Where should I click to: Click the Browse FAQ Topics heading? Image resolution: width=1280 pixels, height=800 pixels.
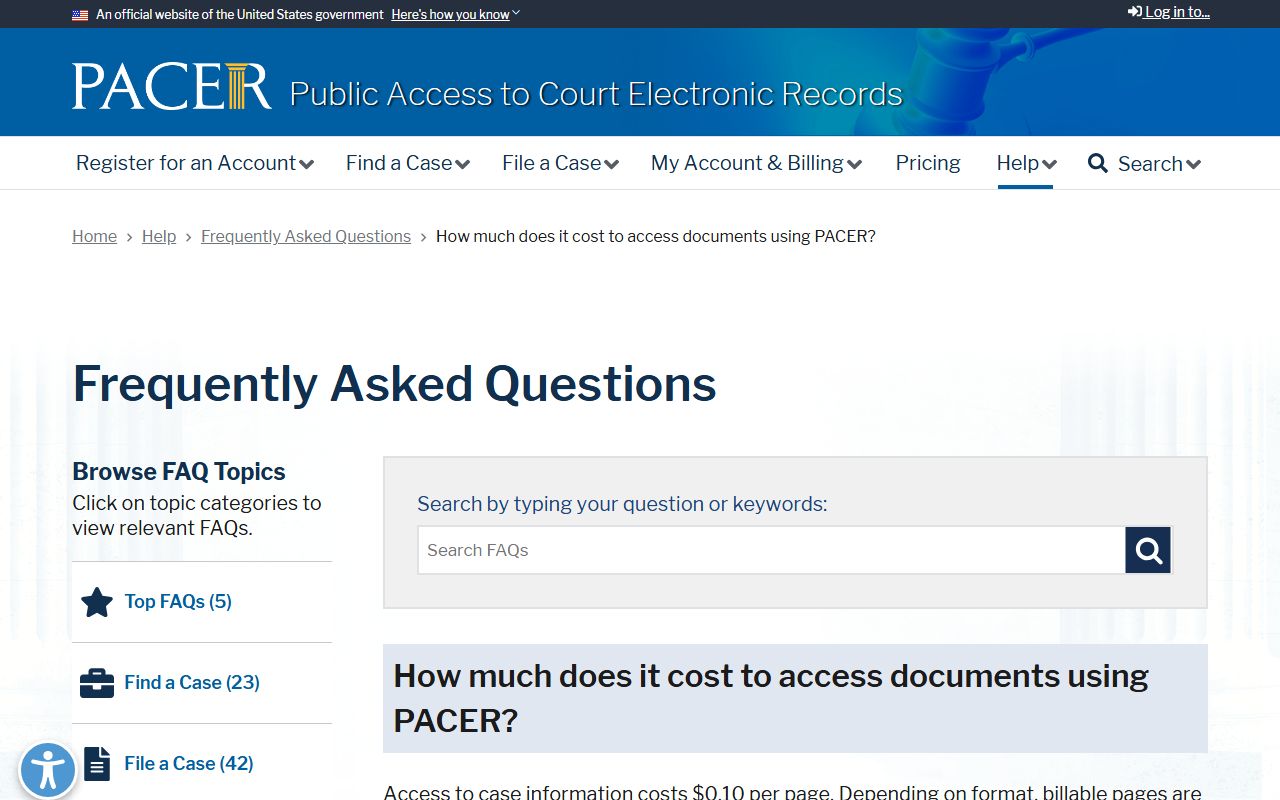(179, 471)
